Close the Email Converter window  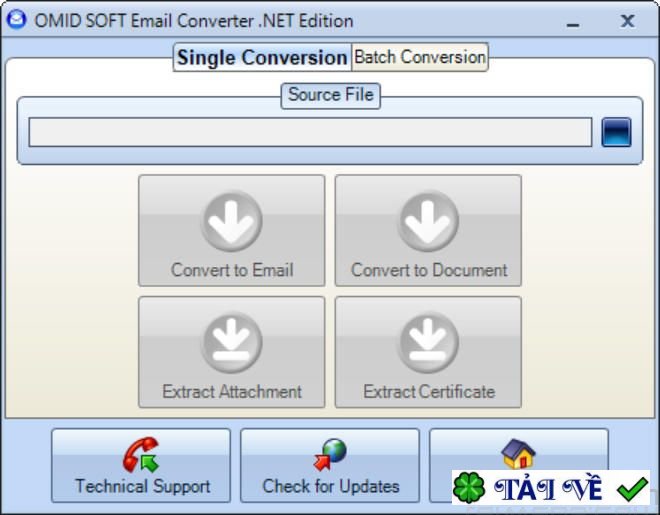click(x=628, y=21)
